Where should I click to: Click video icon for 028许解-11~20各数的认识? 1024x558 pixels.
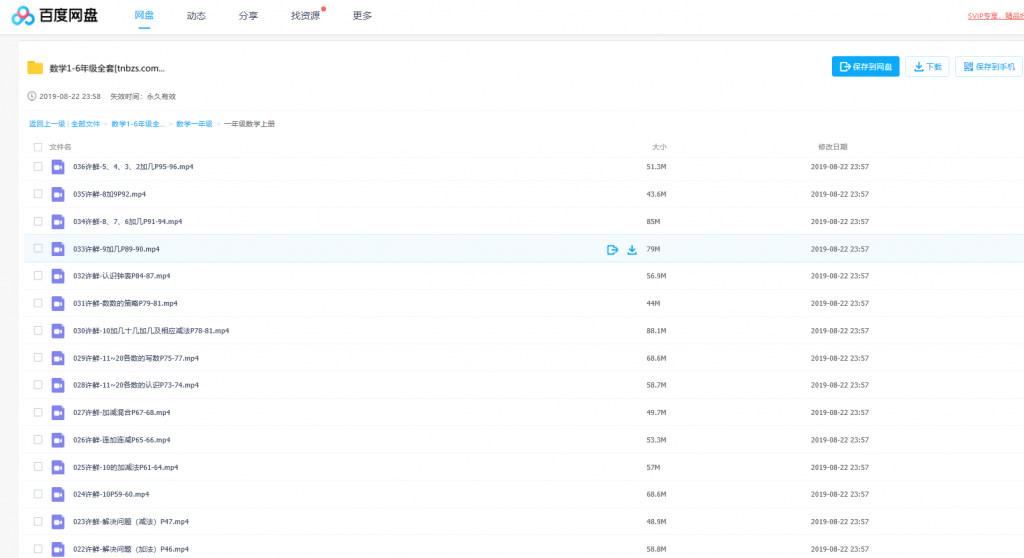58,385
